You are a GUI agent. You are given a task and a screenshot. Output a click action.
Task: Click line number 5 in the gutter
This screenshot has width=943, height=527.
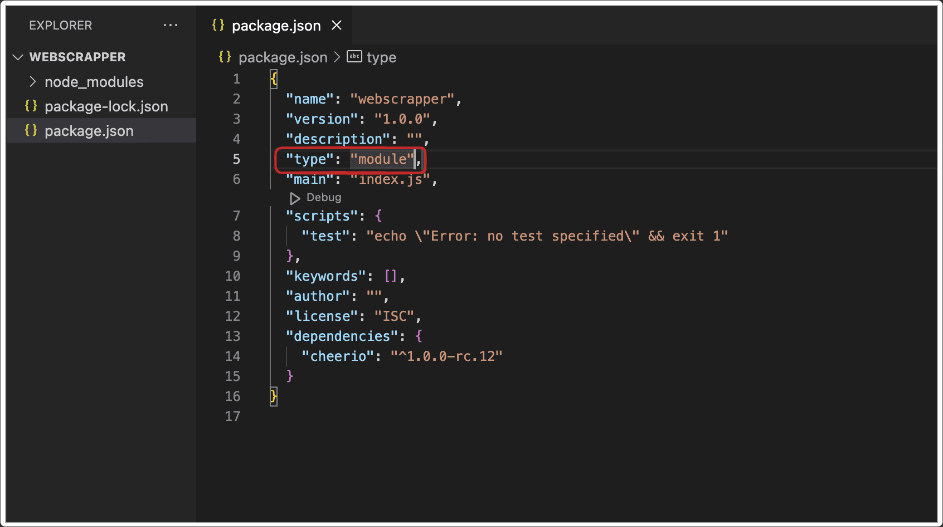pos(236,159)
